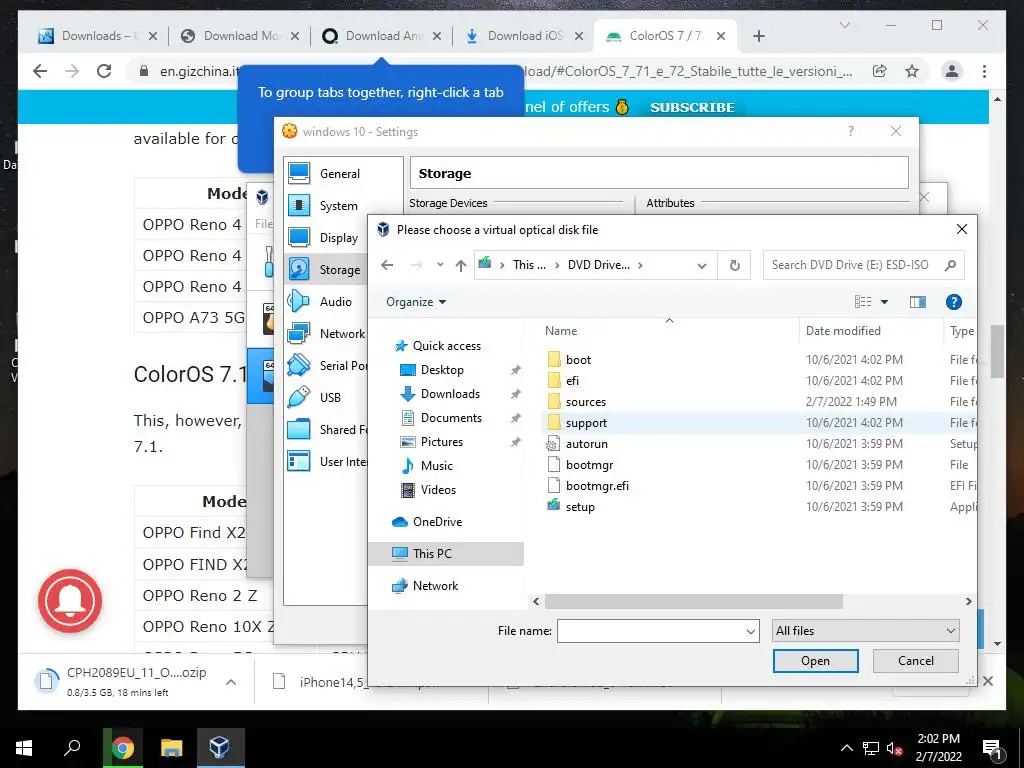Expand the File name history dropdown
Screen dimensions: 1024x768
751,632
